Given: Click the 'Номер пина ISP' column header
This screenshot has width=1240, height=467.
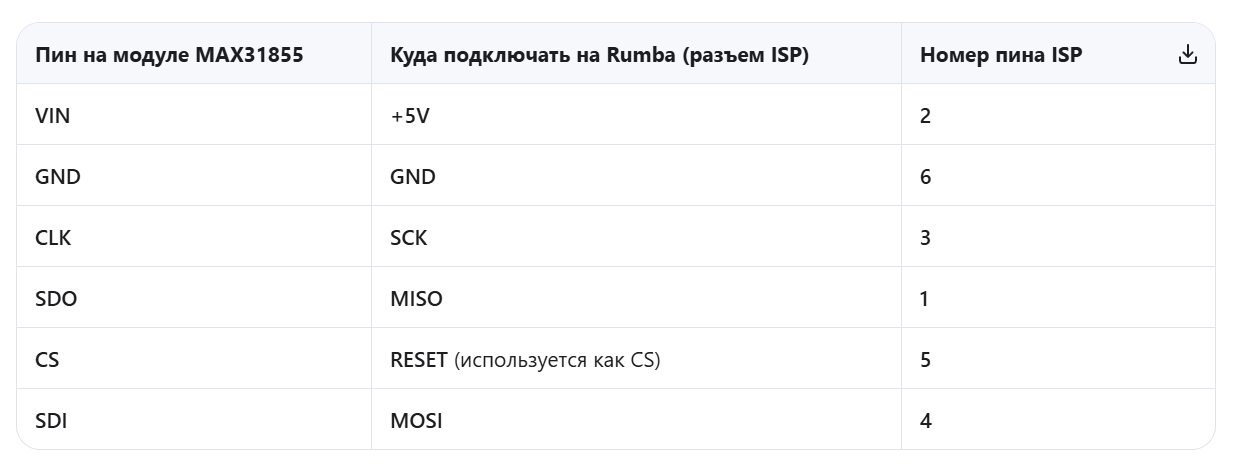Looking at the screenshot, I should 1000,55.
